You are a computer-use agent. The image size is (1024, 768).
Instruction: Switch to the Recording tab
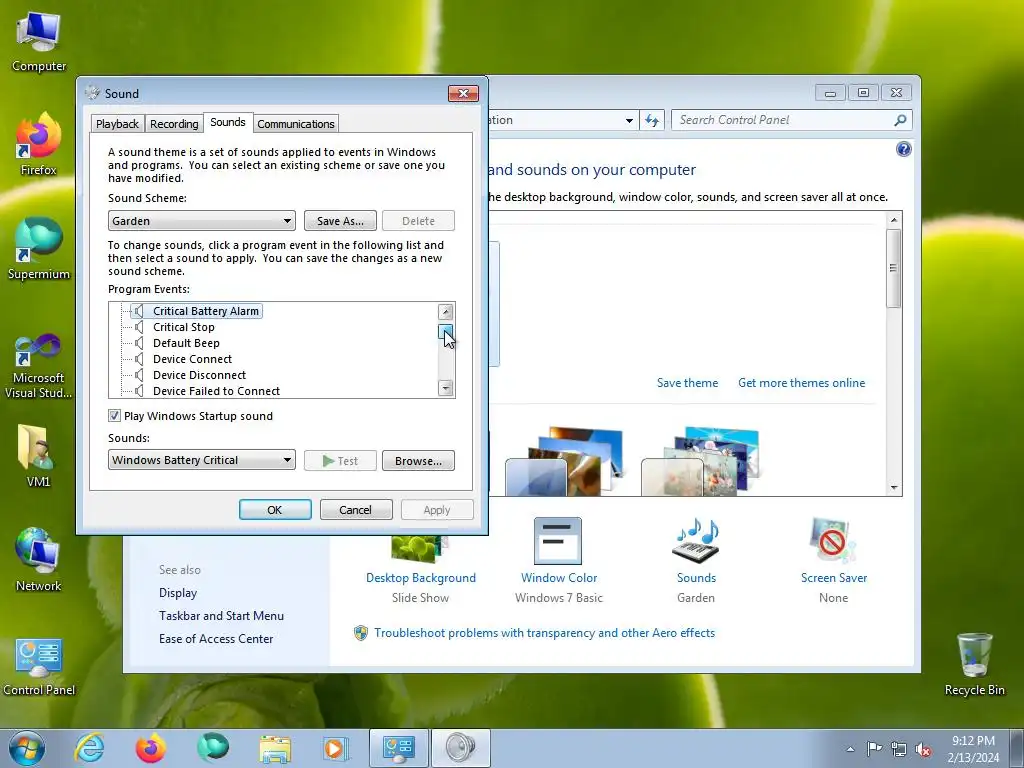[174, 124]
